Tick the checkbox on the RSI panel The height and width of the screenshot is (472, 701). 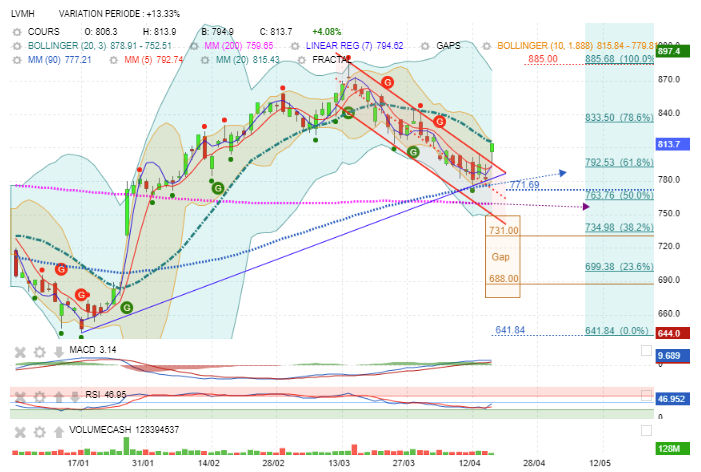click(x=646, y=395)
